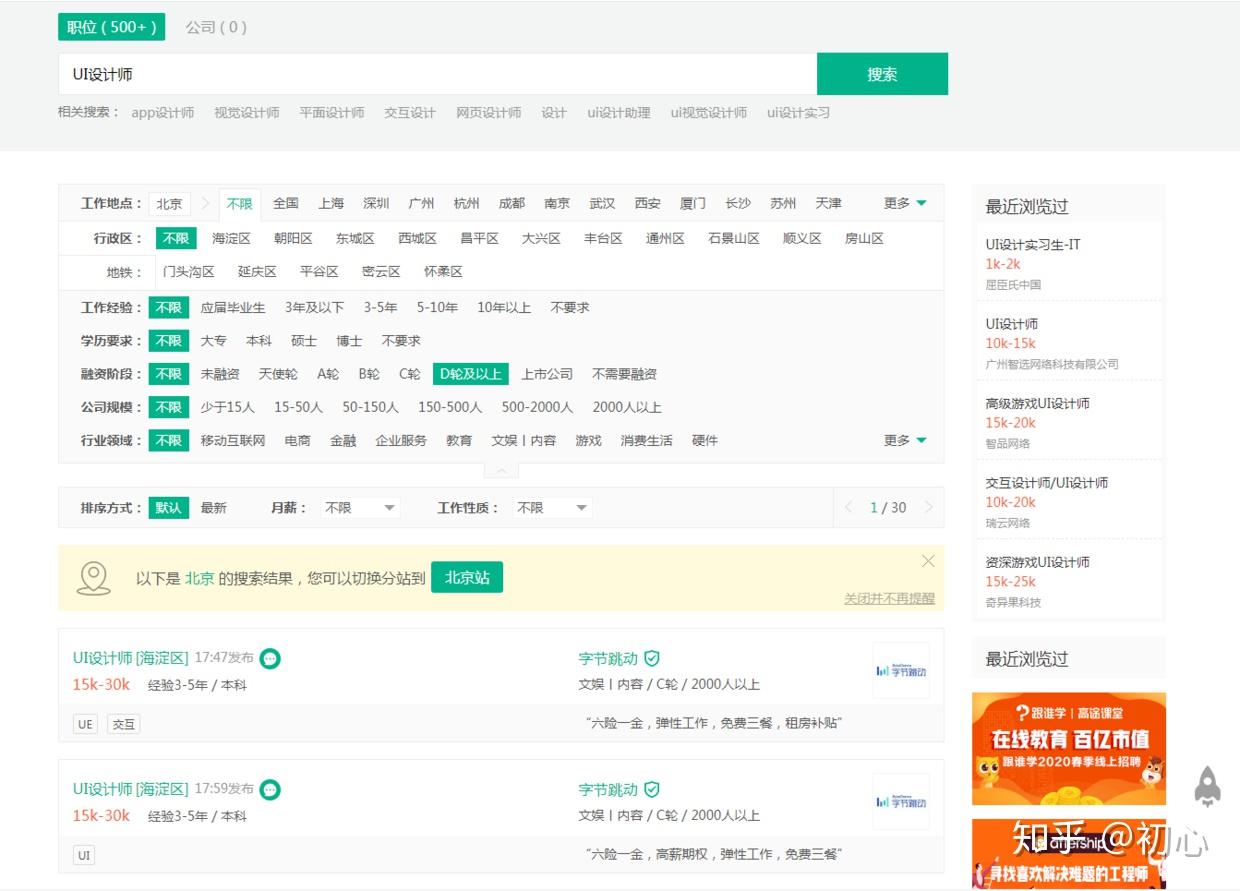The height and width of the screenshot is (891, 1240).
Task: Click the map pin icon in the notice
Action: 94,578
